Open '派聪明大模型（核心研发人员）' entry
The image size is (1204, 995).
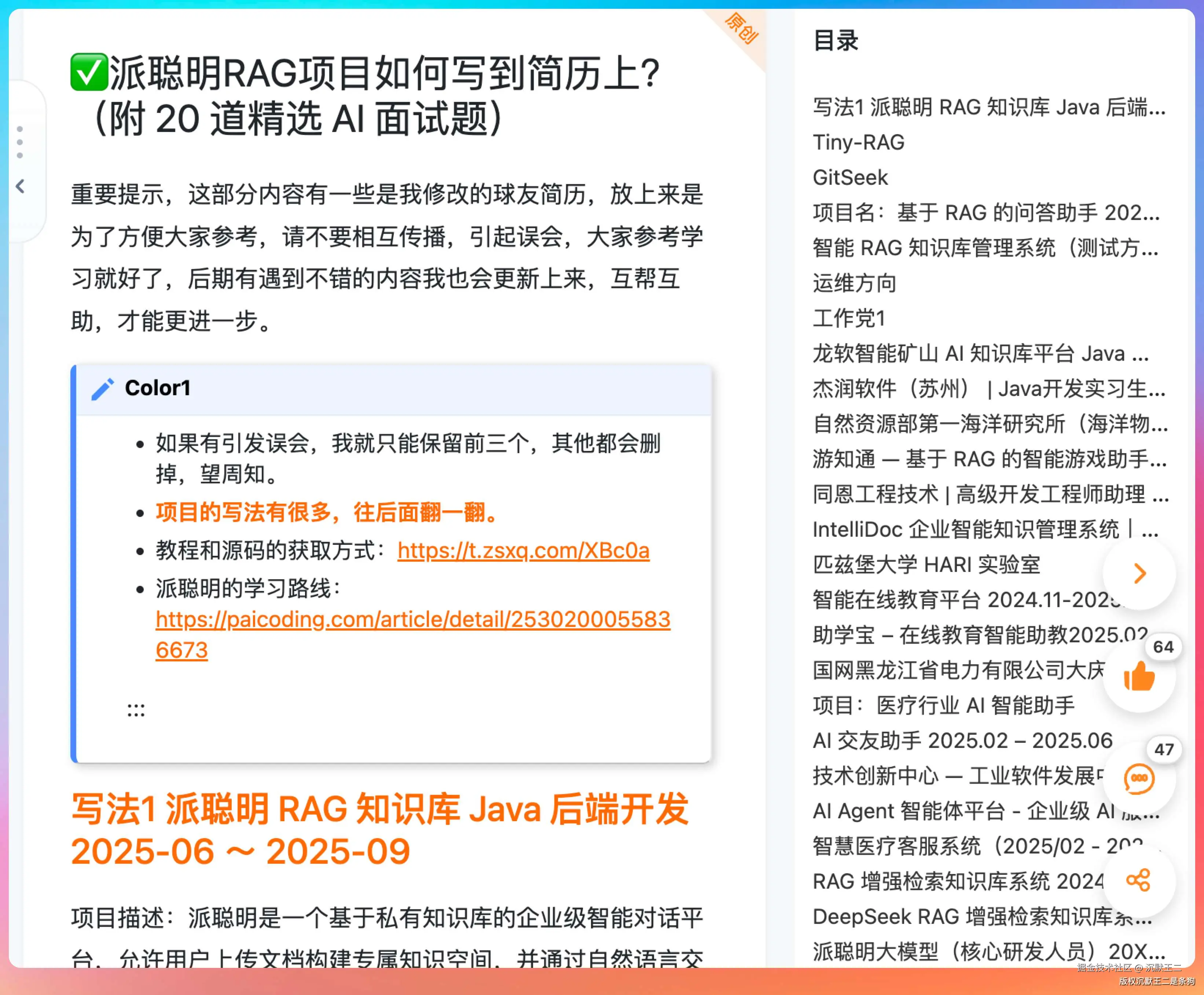(989, 951)
